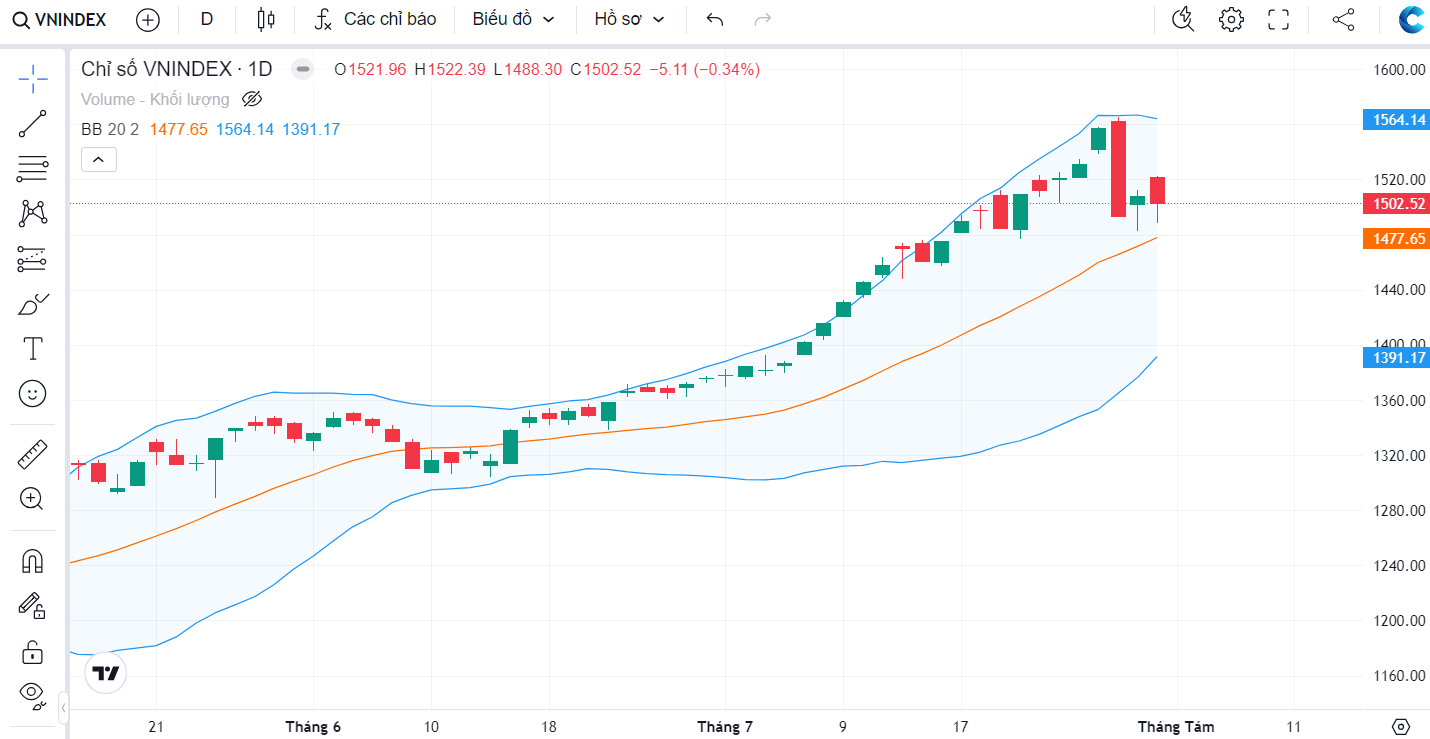
Task: Select Volume - Khối lượng legend
Action: tap(155, 99)
